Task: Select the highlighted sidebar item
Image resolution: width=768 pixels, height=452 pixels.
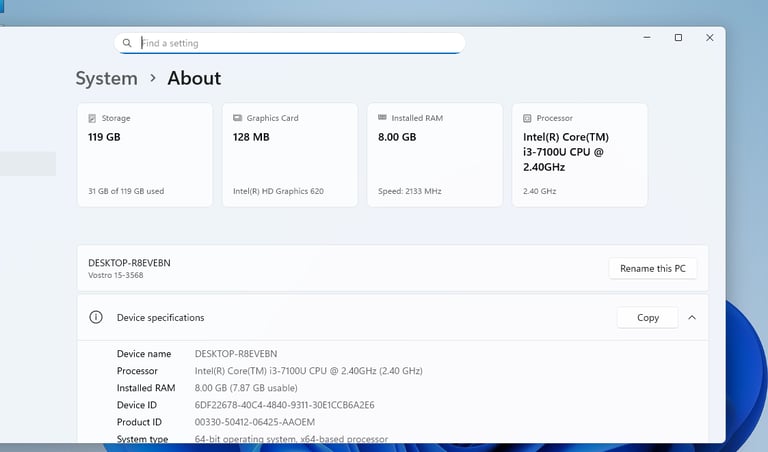Action: pos(27,164)
